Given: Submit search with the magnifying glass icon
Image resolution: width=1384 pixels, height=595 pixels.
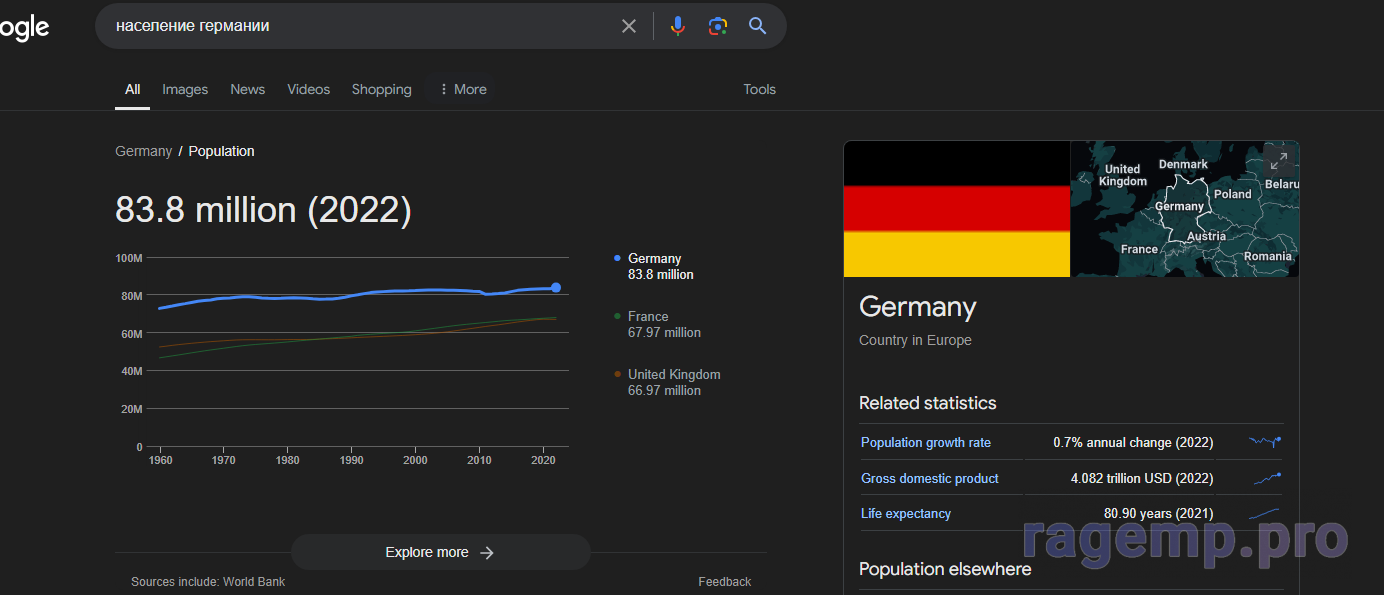Looking at the screenshot, I should coord(758,26).
